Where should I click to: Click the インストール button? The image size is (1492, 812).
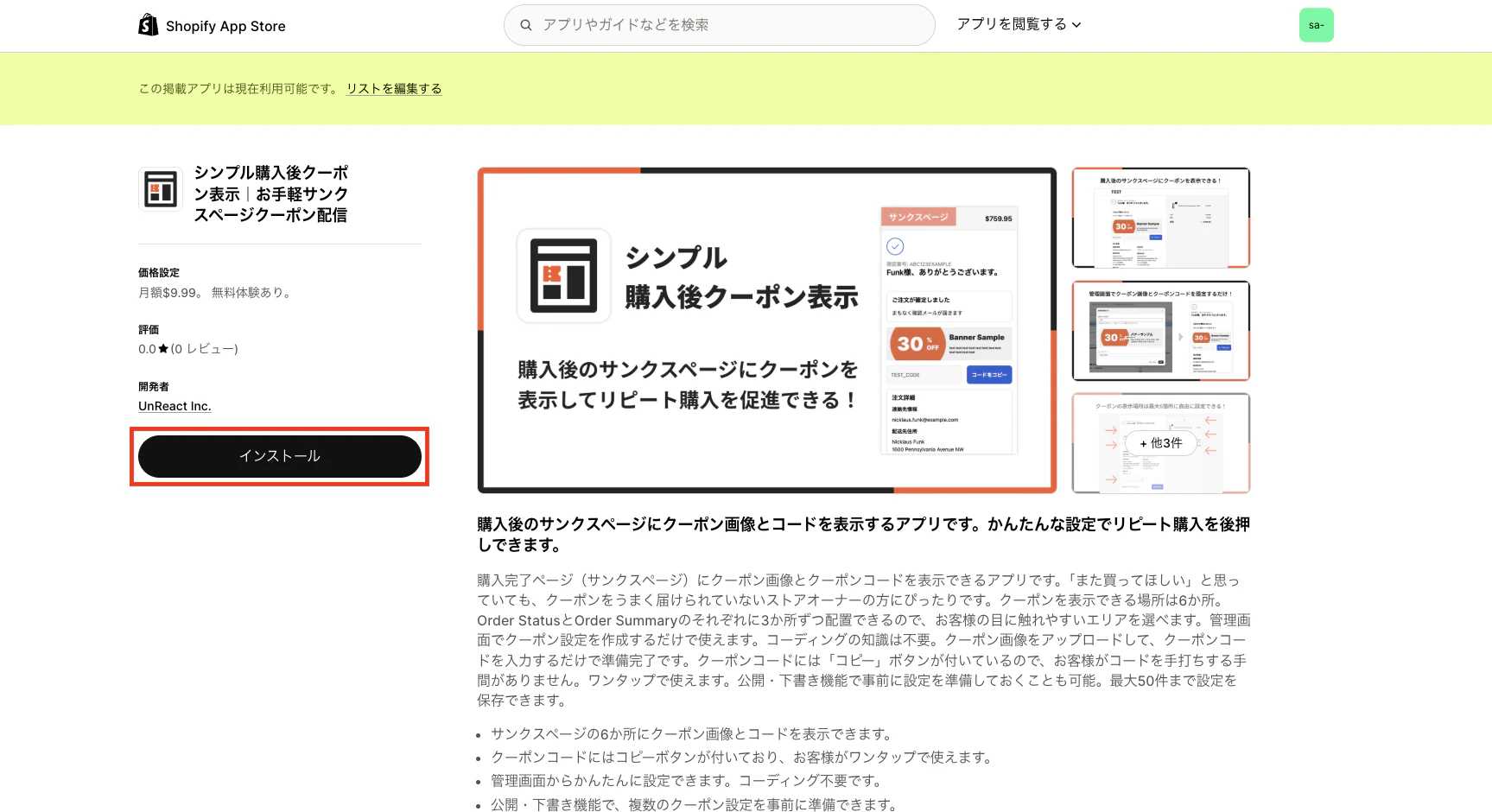point(280,456)
